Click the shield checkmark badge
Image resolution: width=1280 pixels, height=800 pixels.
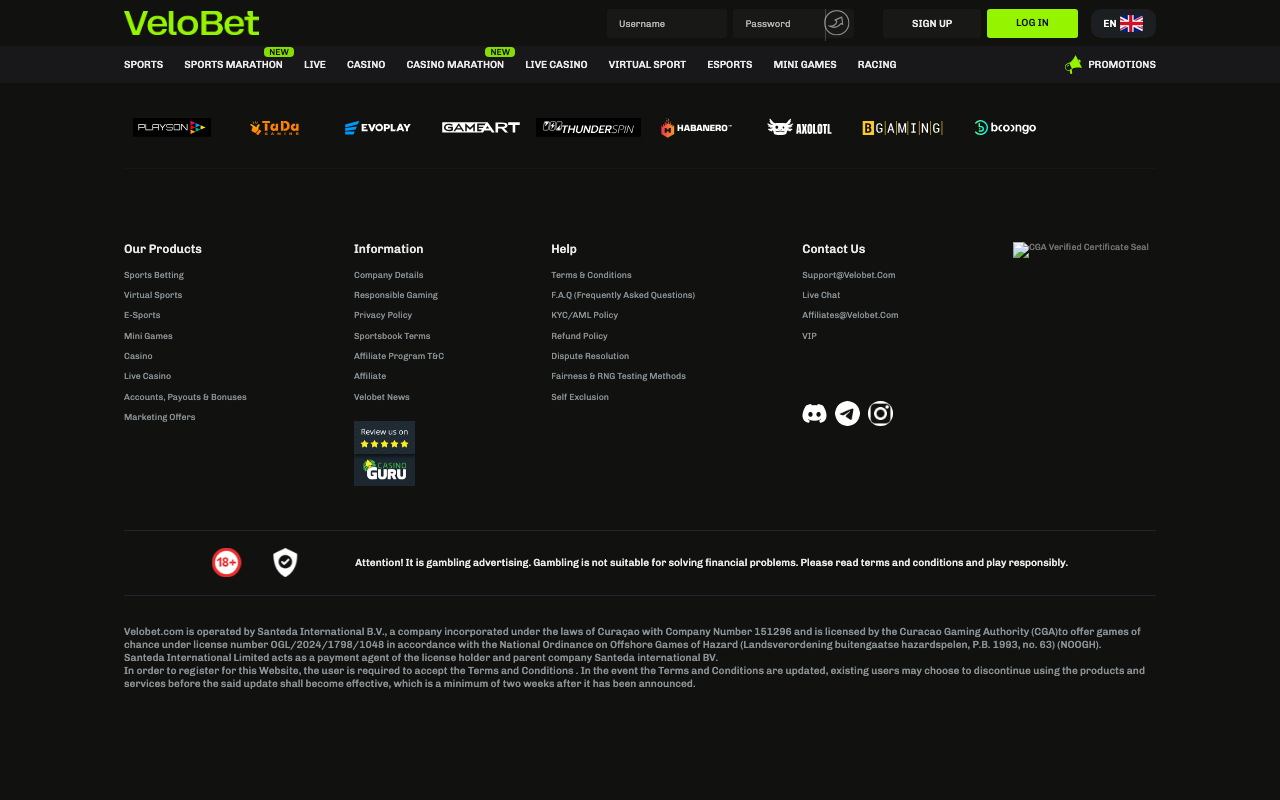coord(285,563)
